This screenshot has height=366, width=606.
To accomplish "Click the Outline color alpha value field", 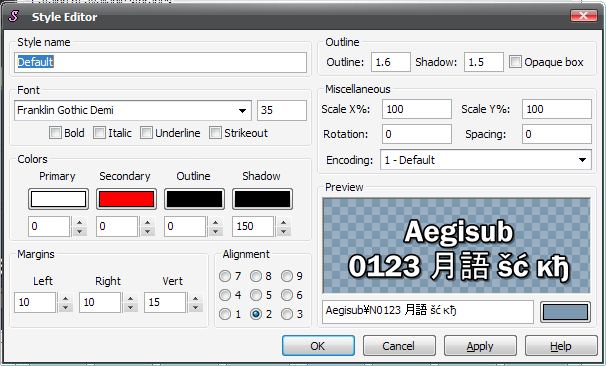I will click(185, 226).
